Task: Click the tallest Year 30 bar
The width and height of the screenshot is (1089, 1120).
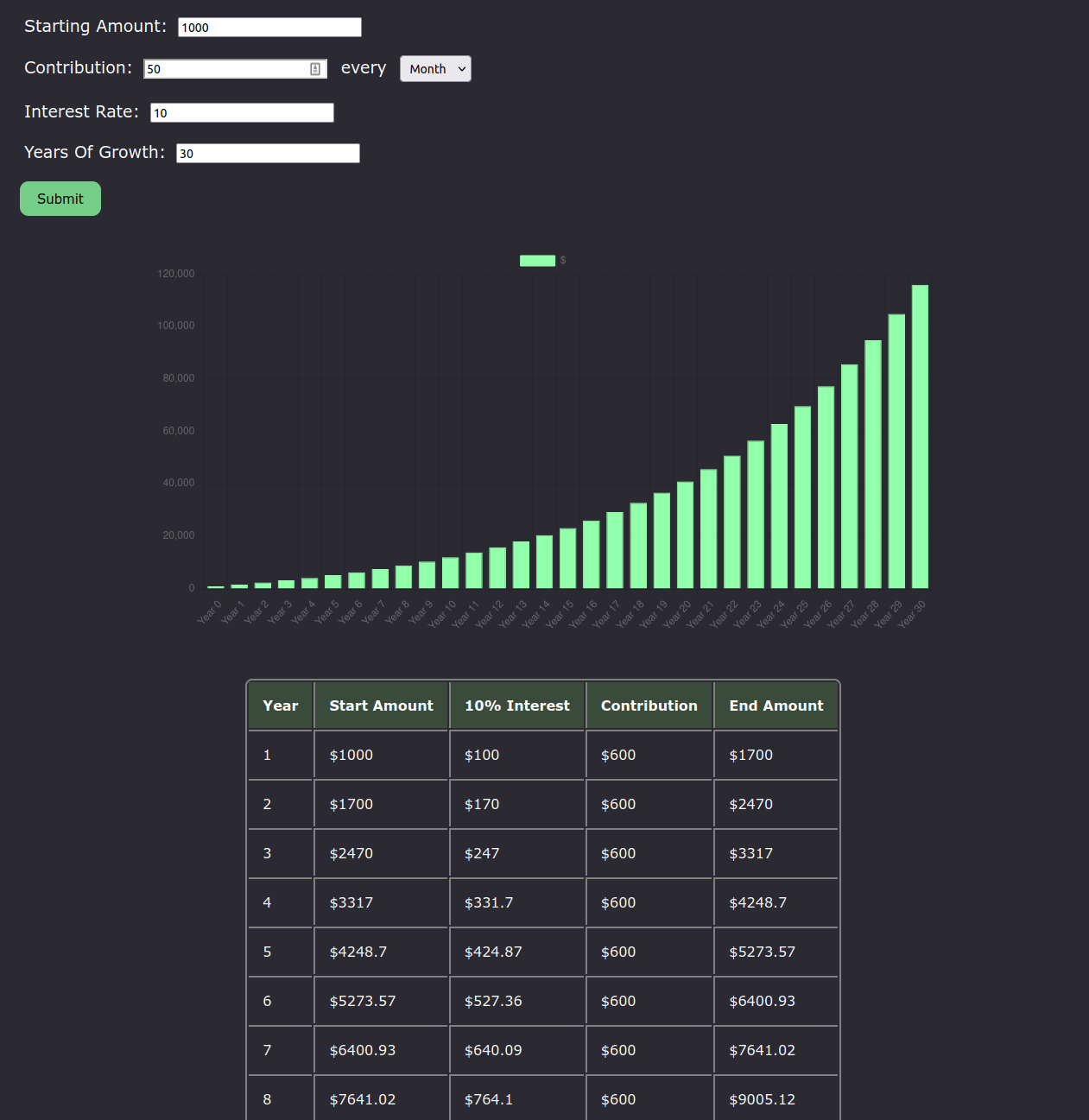Action: coord(918,432)
